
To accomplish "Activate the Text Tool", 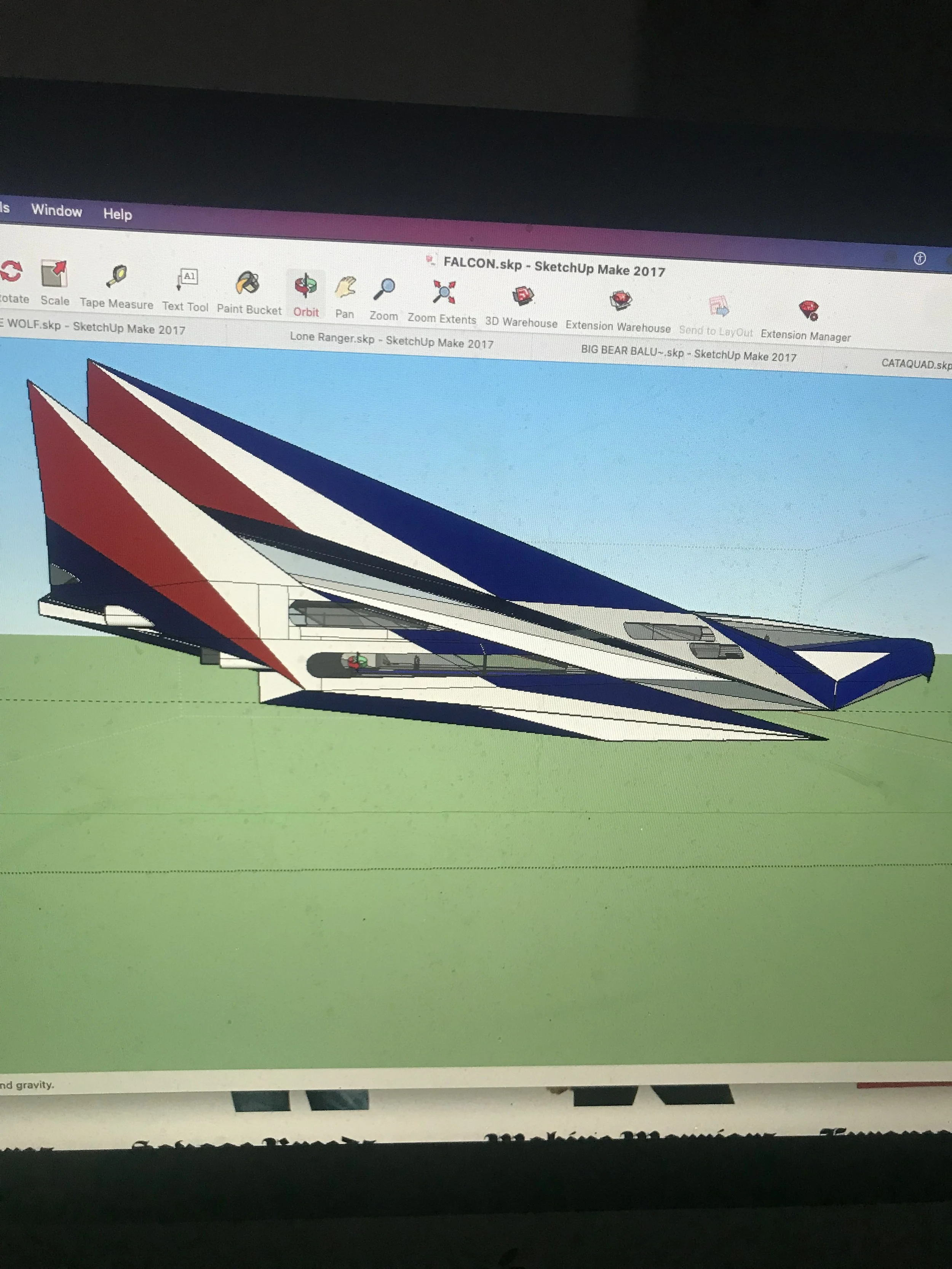I will pyautogui.click(x=187, y=280).
